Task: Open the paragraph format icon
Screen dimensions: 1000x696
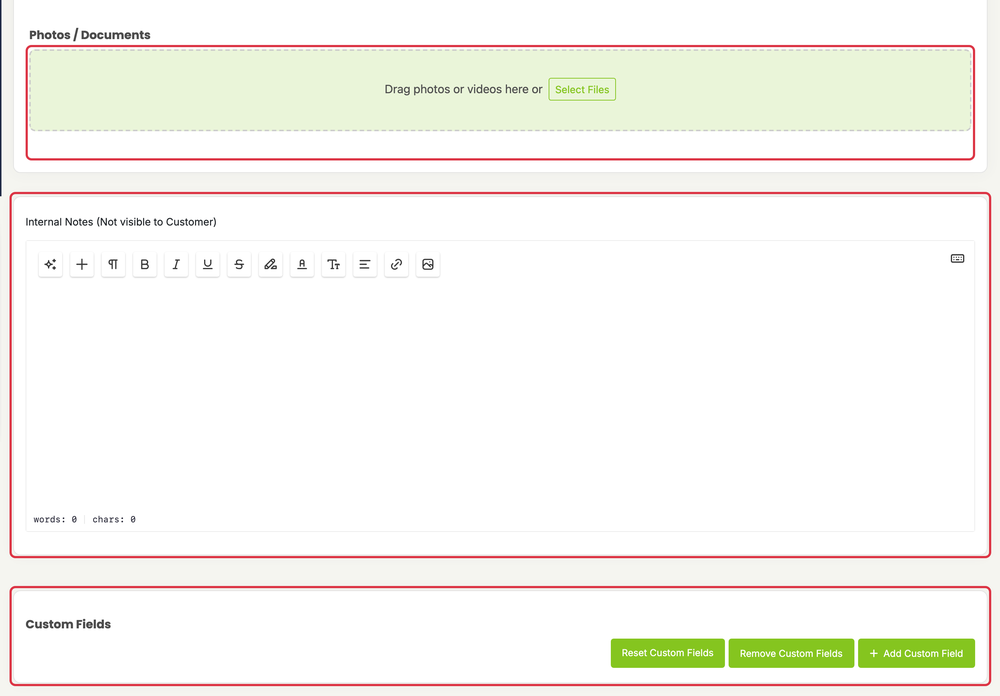Action: click(x=113, y=264)
